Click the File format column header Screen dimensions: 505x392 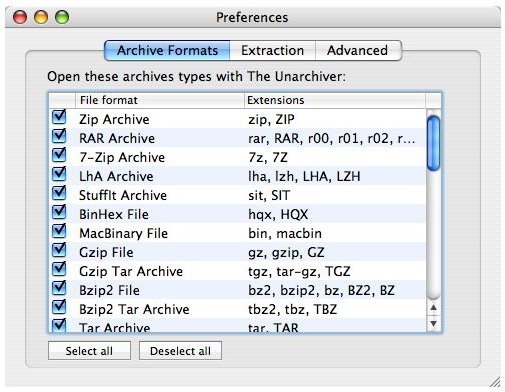160,100
